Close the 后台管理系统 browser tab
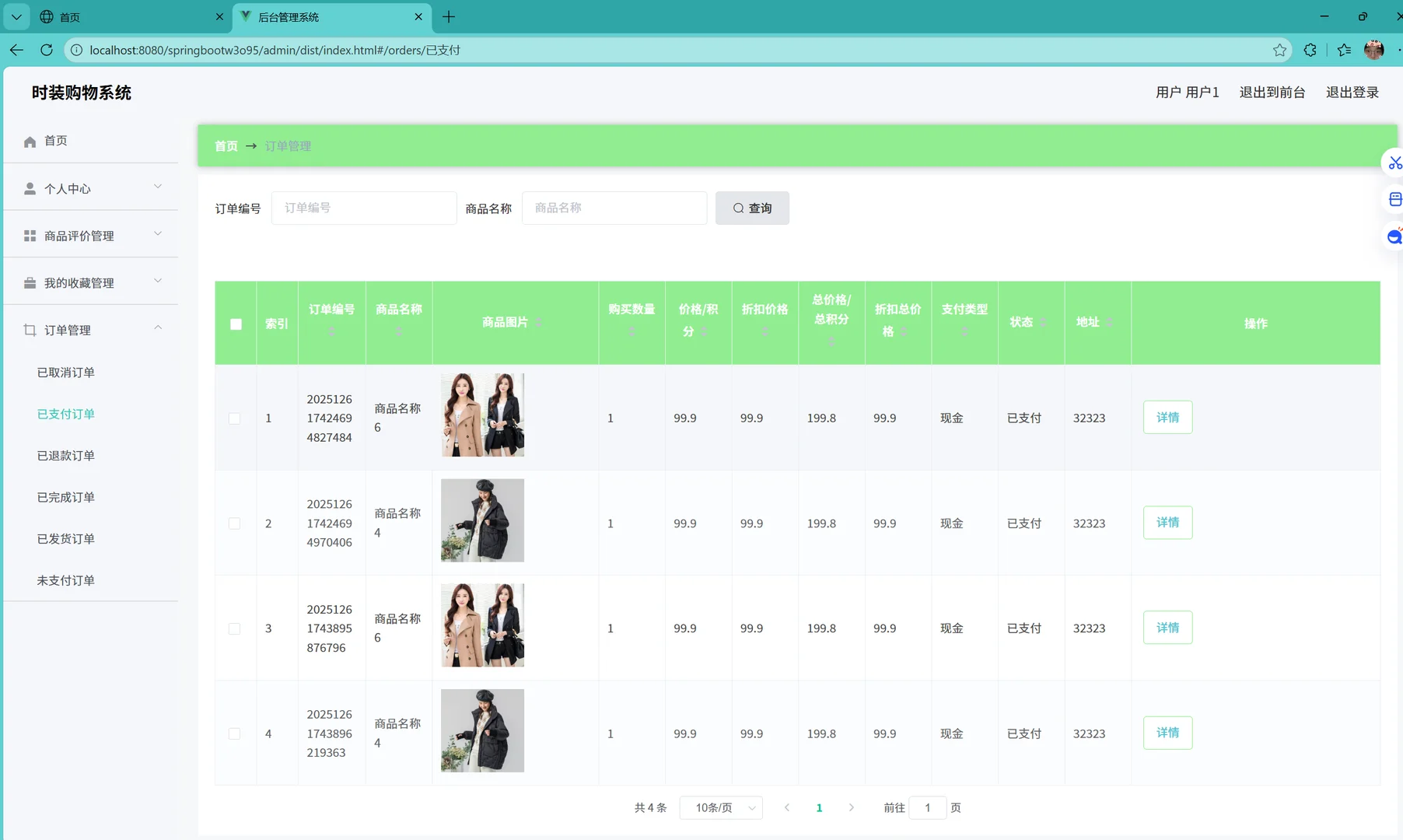Screen dimensions: 1403x840 [x=418, y=16]
